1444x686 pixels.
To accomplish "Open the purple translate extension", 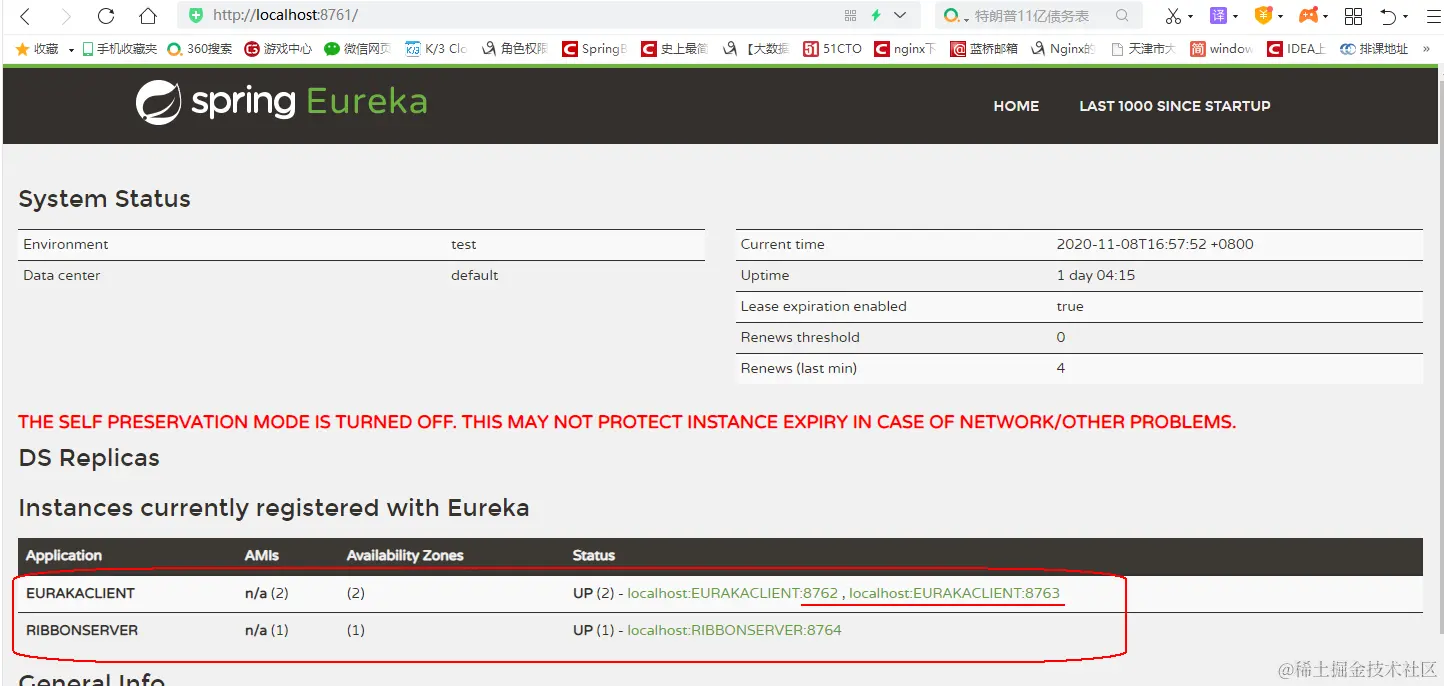I will click(1218, 15).
